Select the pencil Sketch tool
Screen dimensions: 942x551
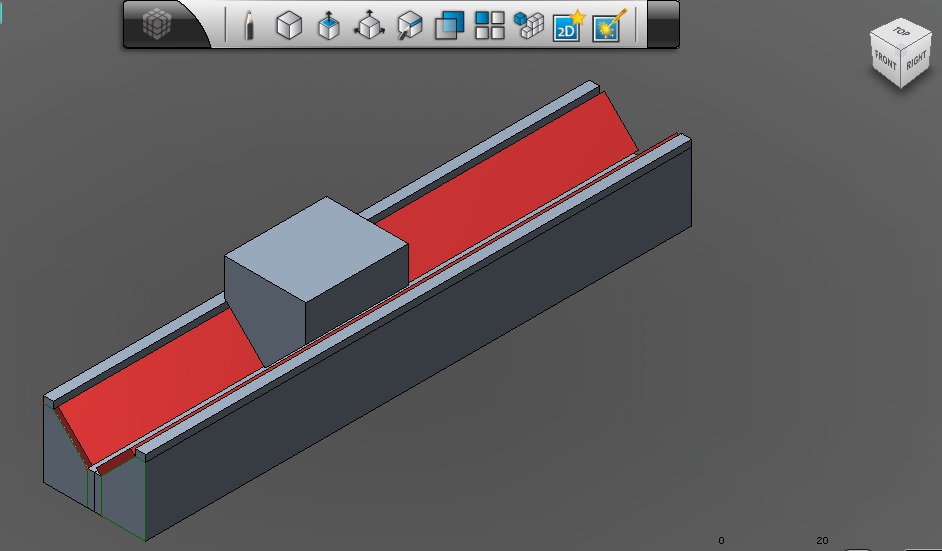(x=249, y=25)
